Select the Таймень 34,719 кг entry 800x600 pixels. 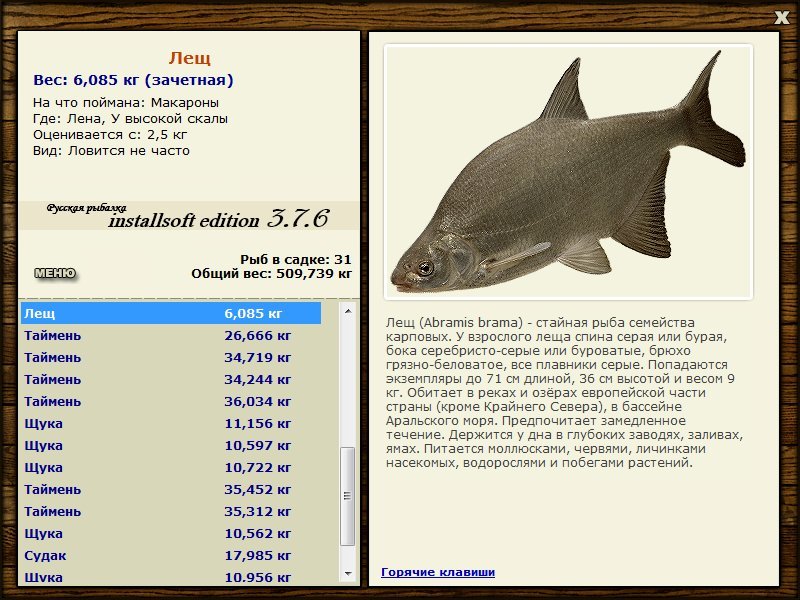171,357
